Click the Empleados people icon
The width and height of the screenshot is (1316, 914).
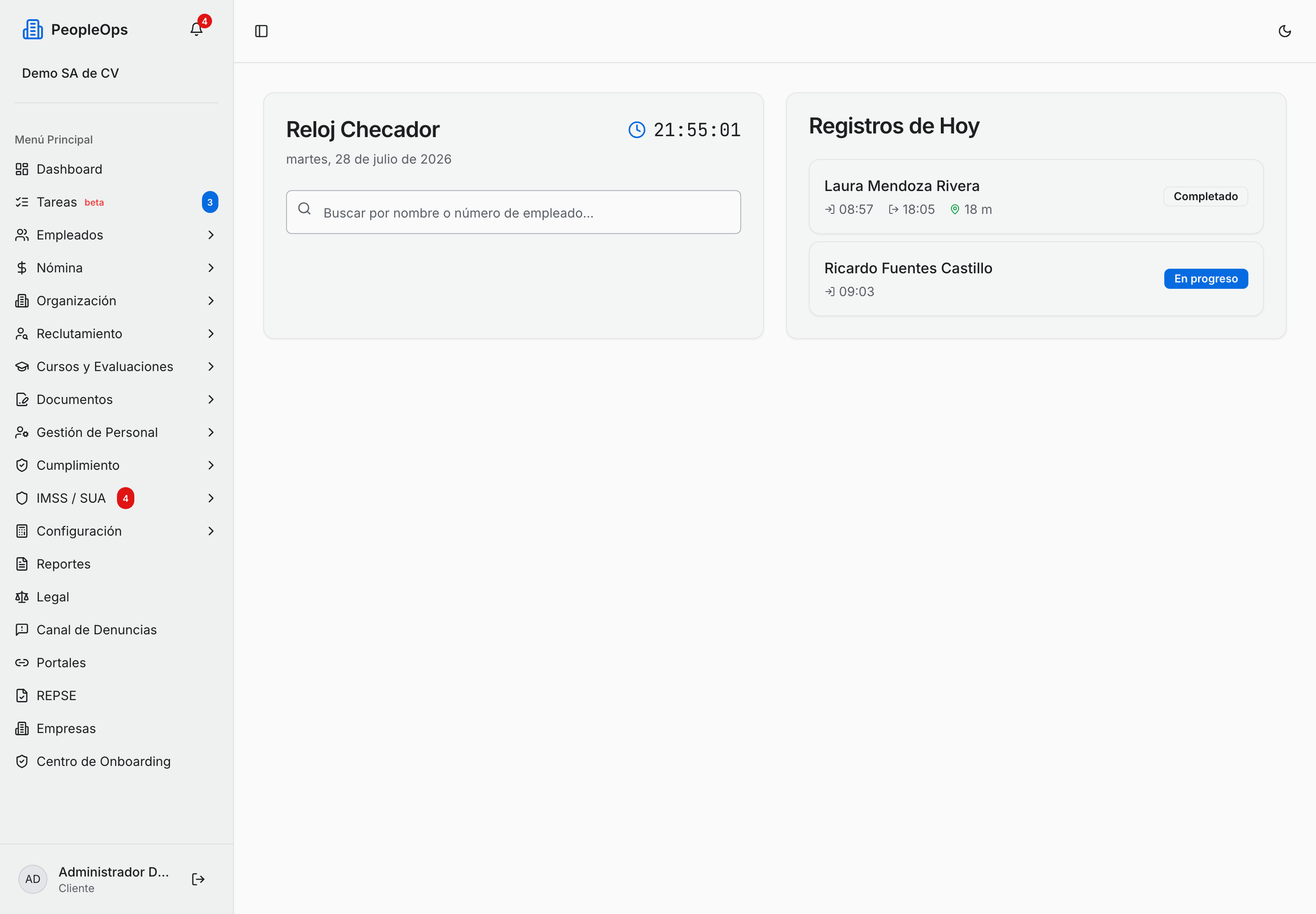[22, 235]
